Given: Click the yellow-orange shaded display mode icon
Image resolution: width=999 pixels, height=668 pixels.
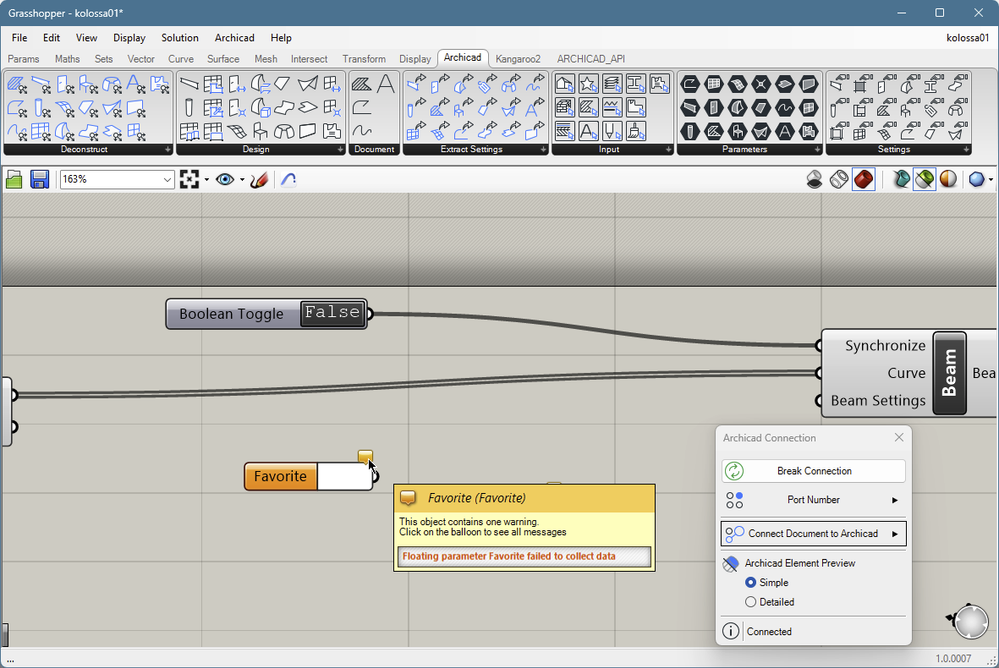Looking at the screenshot, I should point(946,178).
